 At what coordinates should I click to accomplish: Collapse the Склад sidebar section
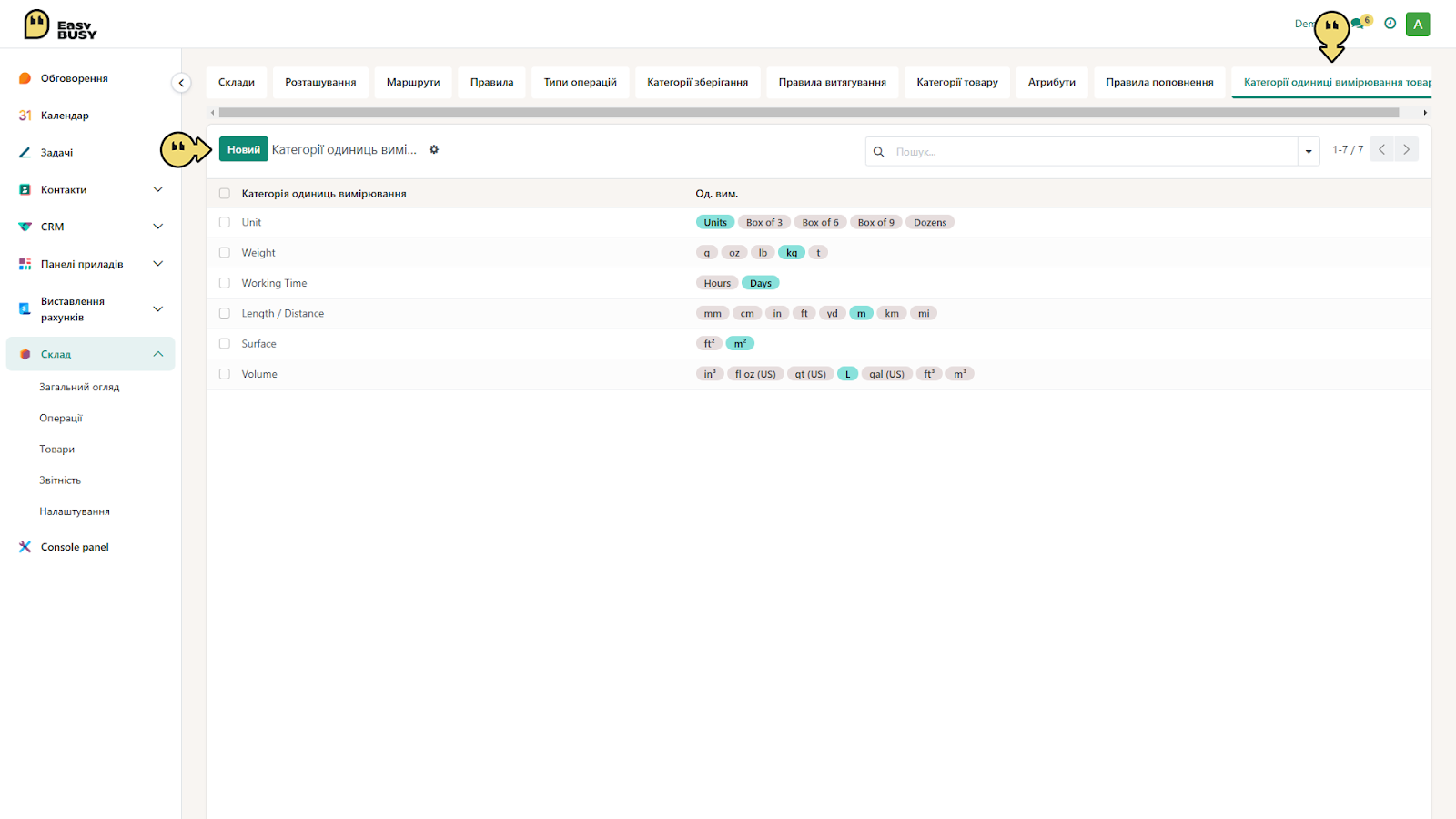coord(158,354)
